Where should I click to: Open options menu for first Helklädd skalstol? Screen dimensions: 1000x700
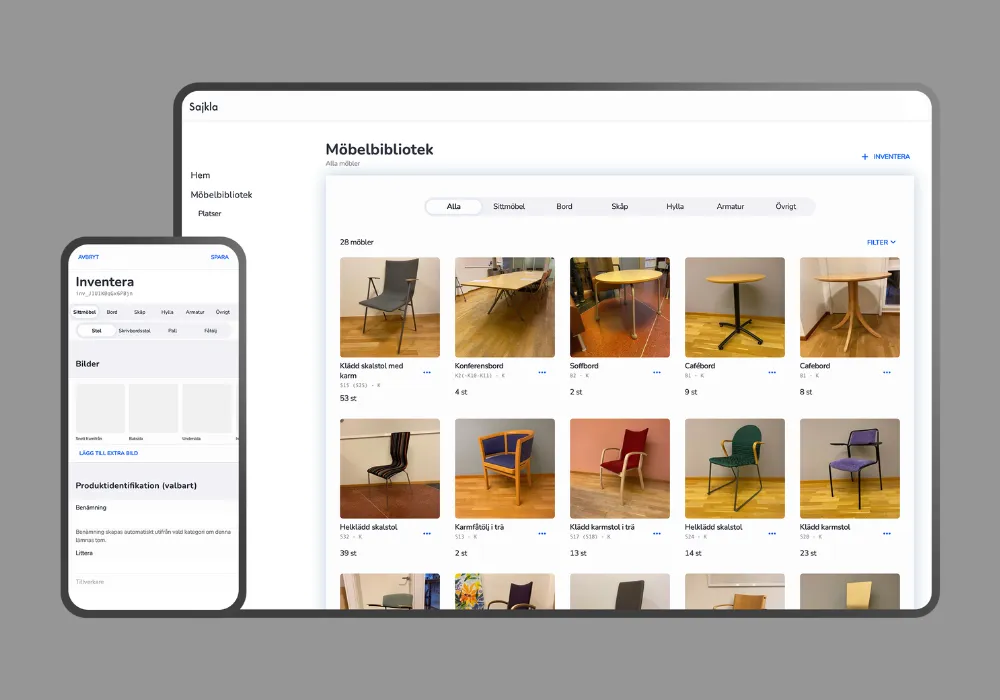tap(427, 533)
